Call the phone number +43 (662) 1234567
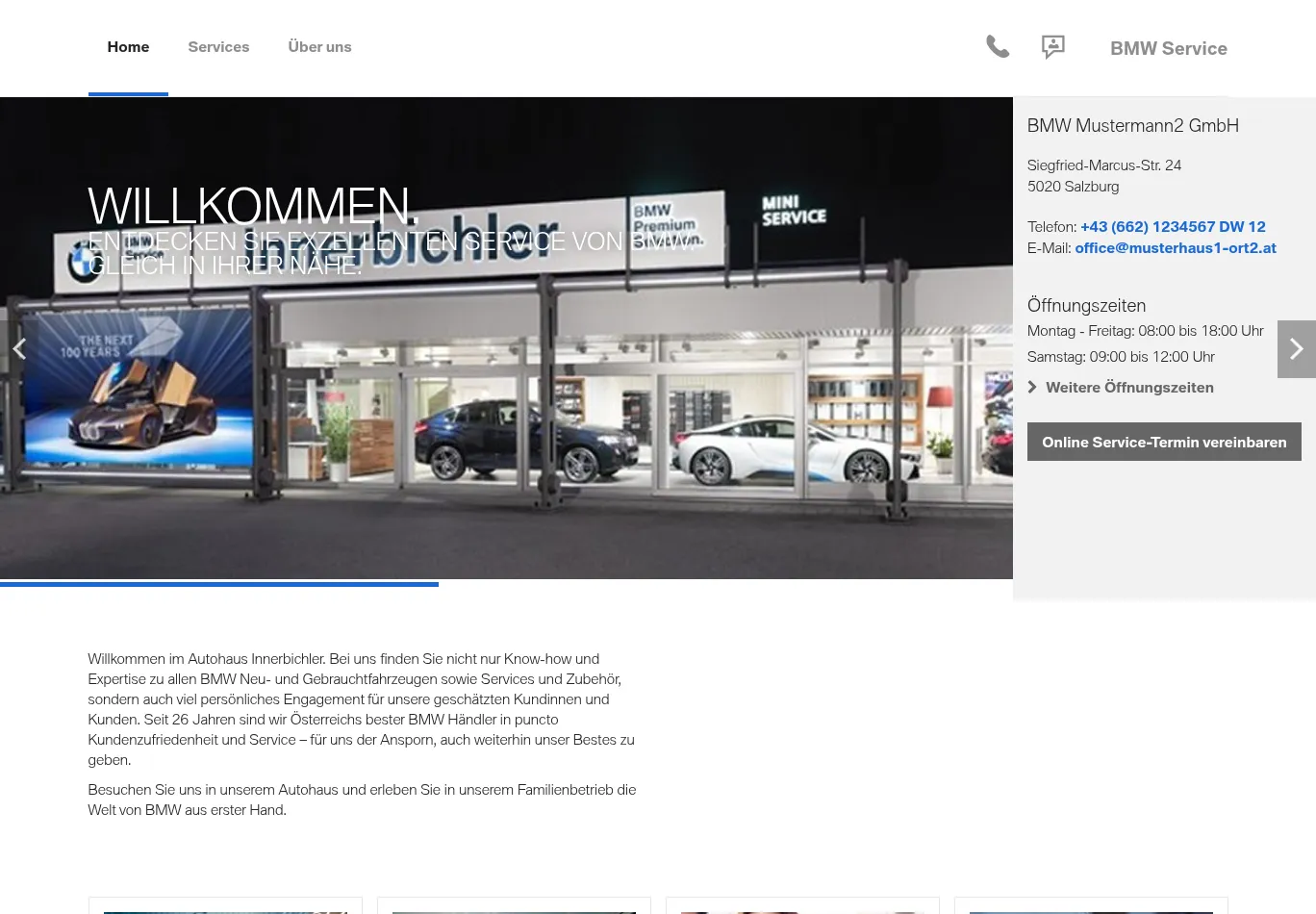Viewport: 1316px width, 914px height. pos(1173,226)
